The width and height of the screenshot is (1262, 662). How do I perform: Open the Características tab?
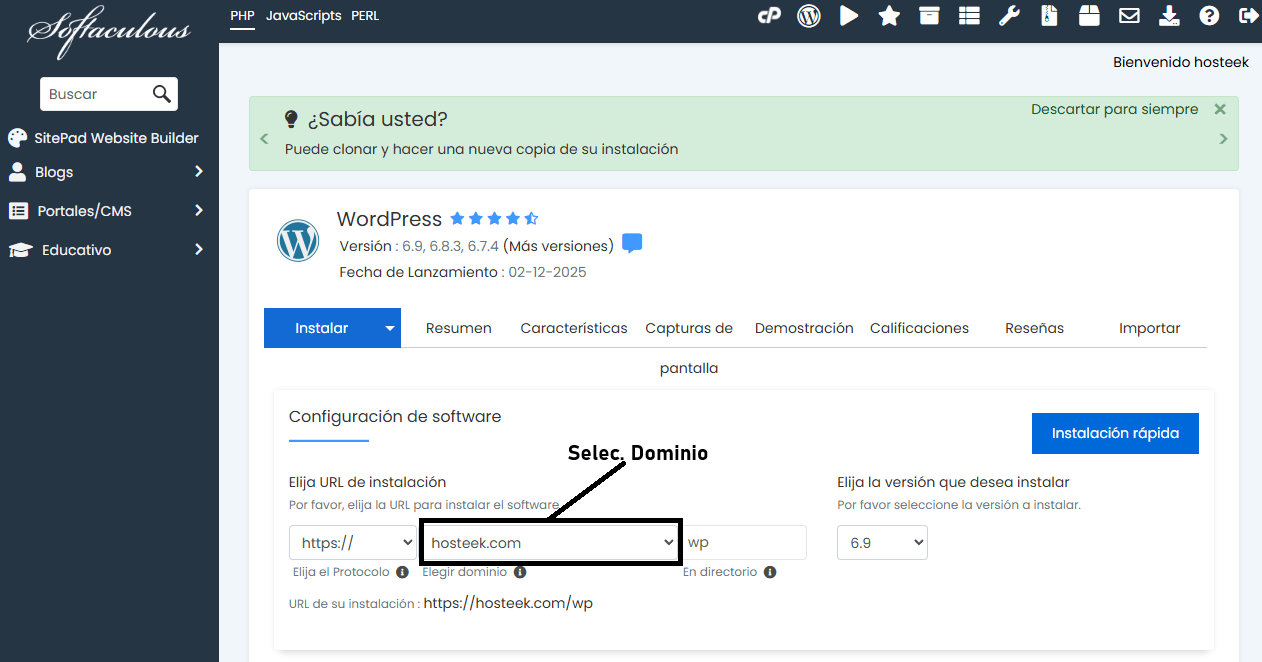point(574,328)
